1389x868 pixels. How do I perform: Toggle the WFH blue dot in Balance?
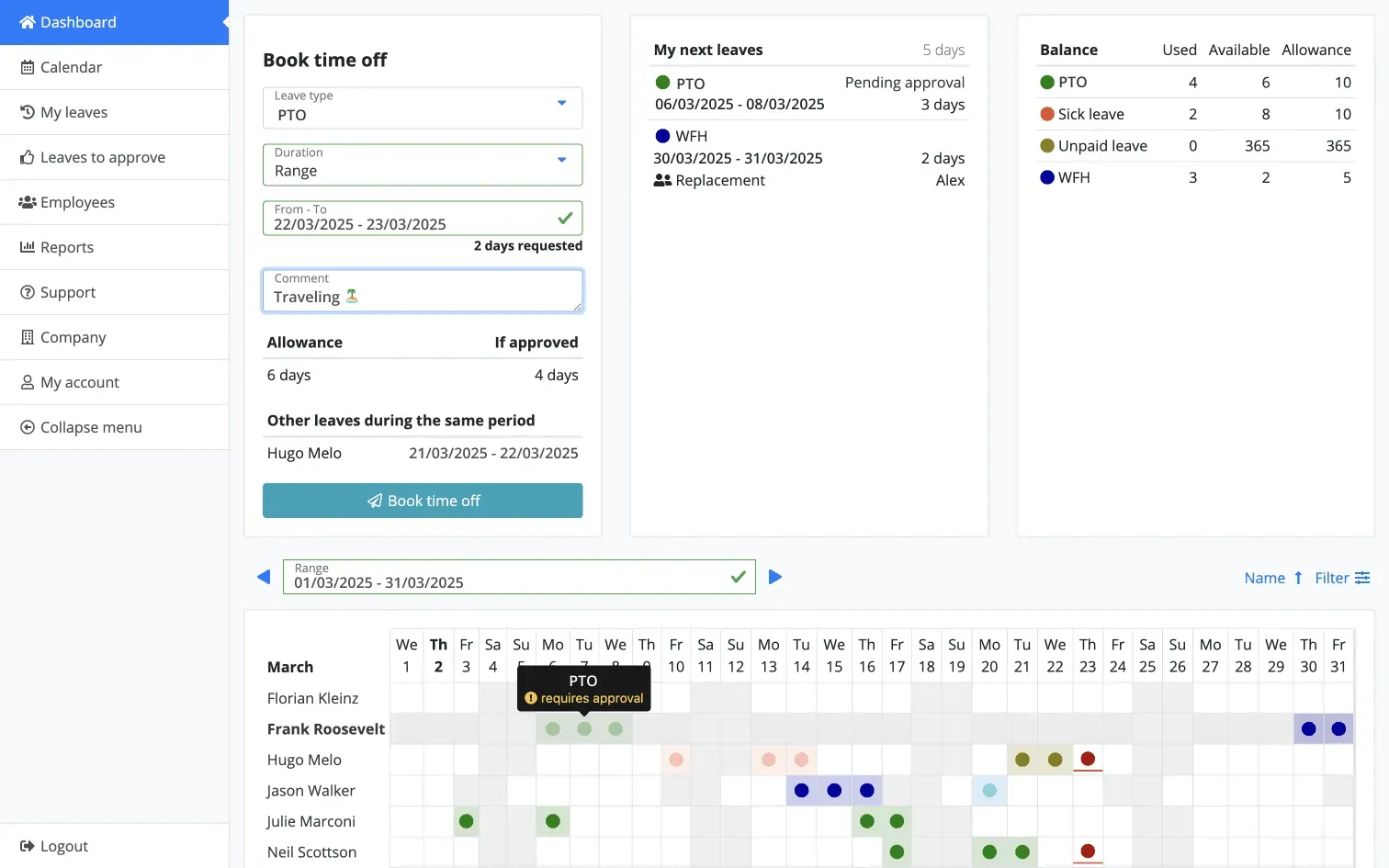[x=1047, y=177]
